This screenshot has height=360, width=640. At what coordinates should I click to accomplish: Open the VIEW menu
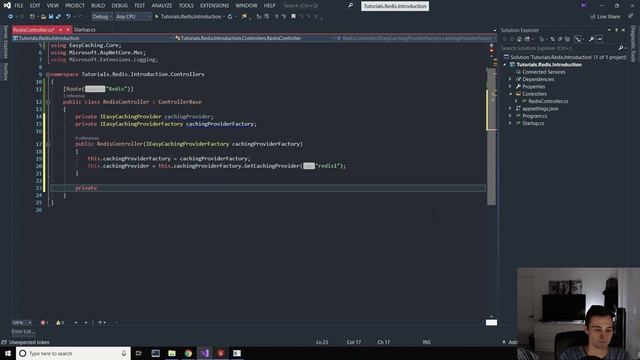[x=53, y=6]
